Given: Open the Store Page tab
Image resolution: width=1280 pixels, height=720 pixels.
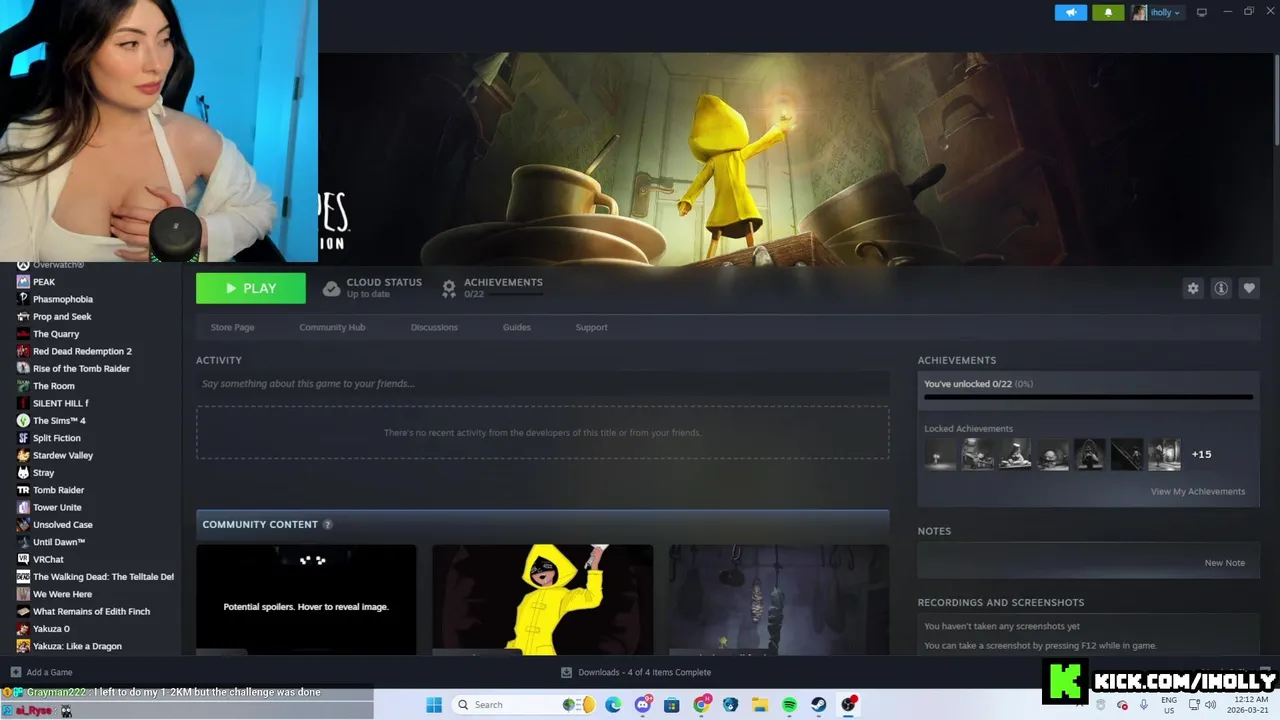Looking at the screenshot, I should point(232,327).
